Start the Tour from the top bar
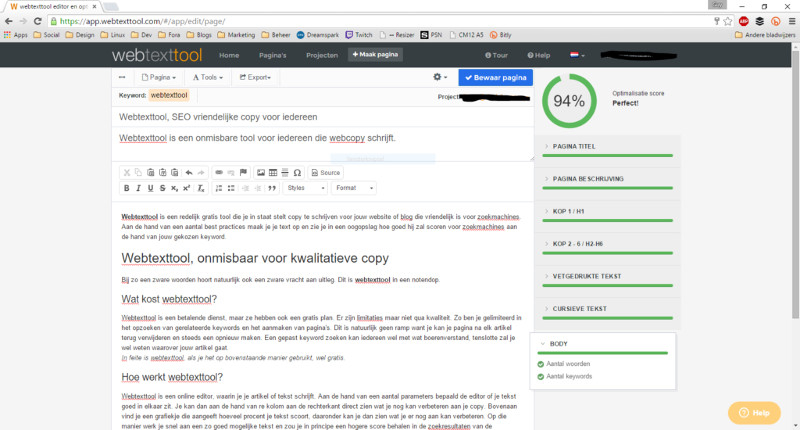Image resolution: width=800 pixels, height=430 pixels. coord(496,55)
